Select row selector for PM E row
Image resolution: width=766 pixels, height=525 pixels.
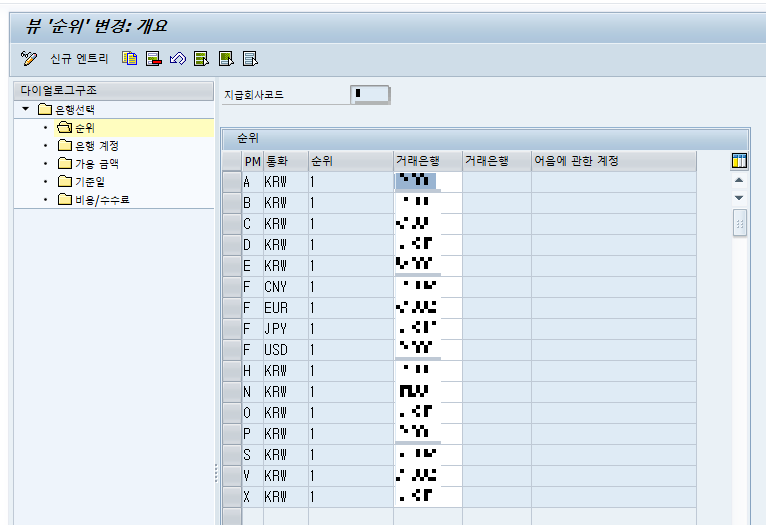coord(232,266)
